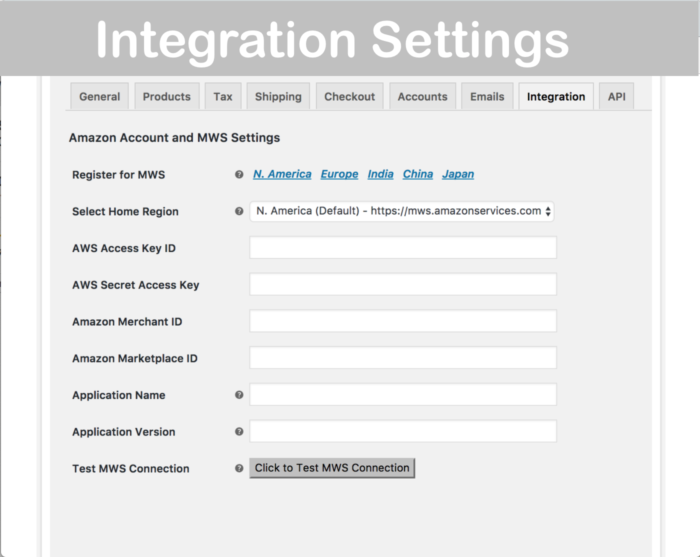
Task: Click help icon beside Application Name
Action: click(239, 395)
